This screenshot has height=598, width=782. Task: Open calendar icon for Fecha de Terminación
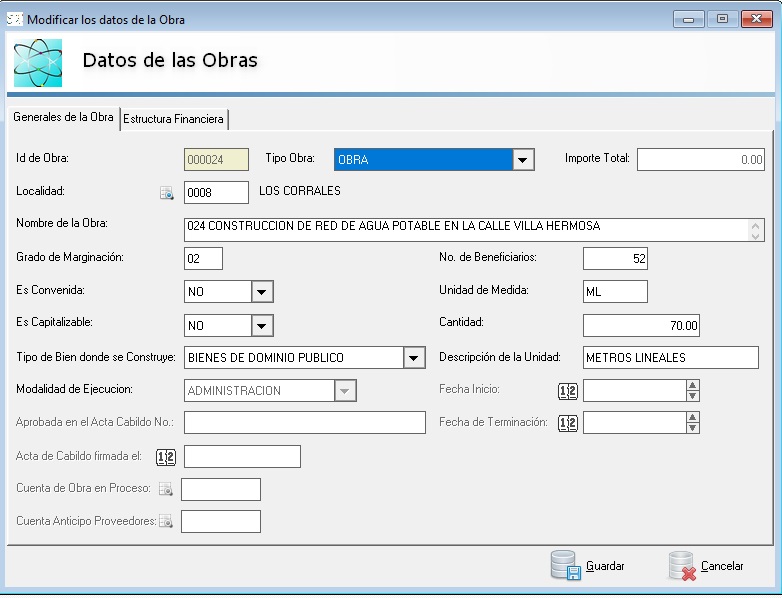(x=567, y=423)
